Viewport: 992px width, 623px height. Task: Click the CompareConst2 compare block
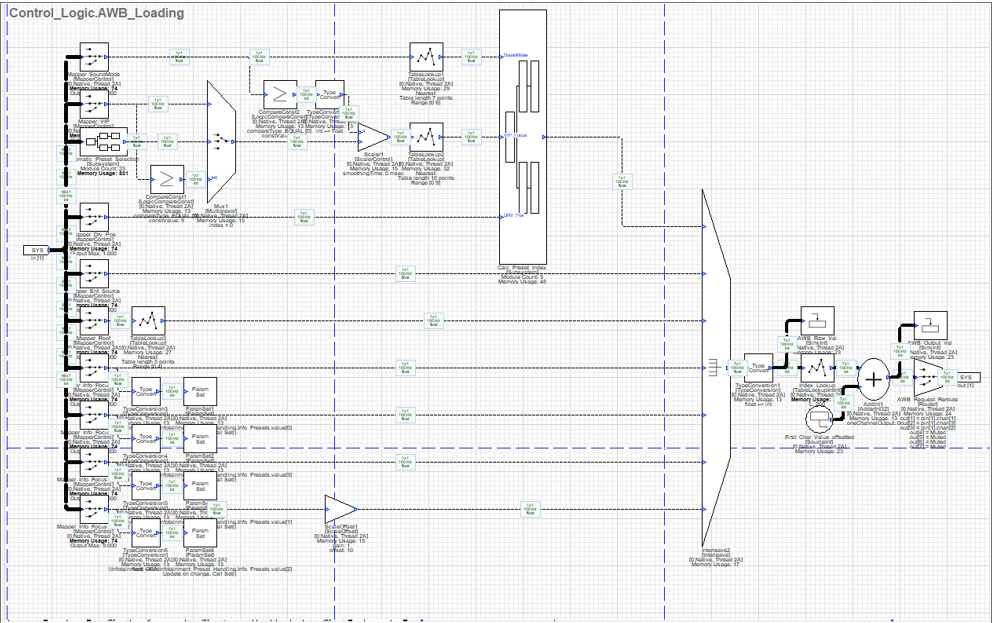point(279,95)
